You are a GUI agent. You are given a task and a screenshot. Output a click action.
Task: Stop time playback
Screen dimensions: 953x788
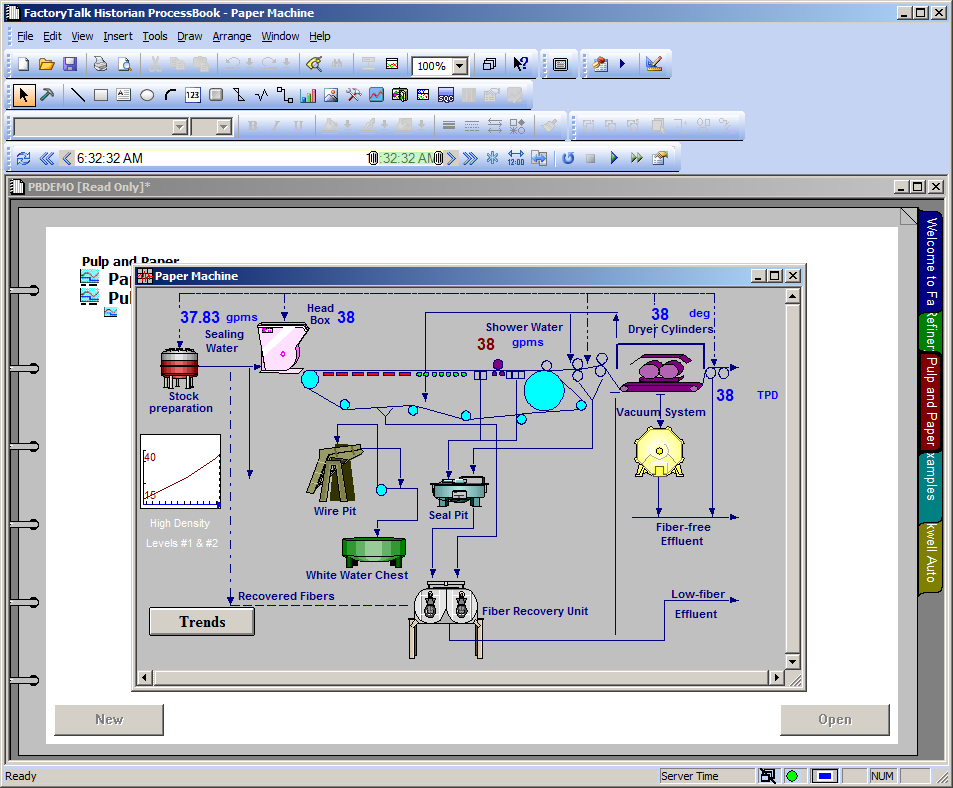[x=590, y=158]
